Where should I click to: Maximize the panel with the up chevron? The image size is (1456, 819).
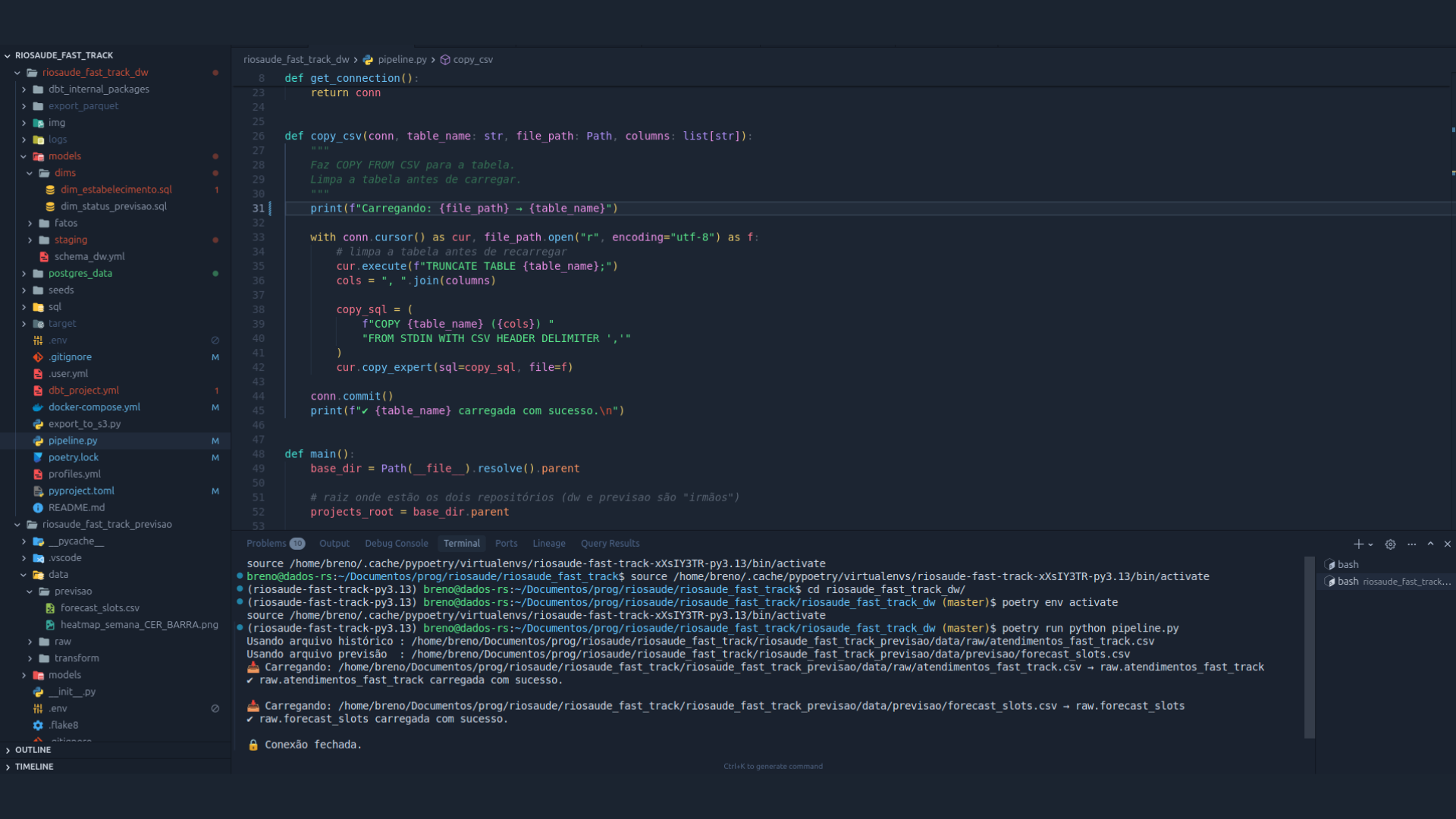point(1430,544)
